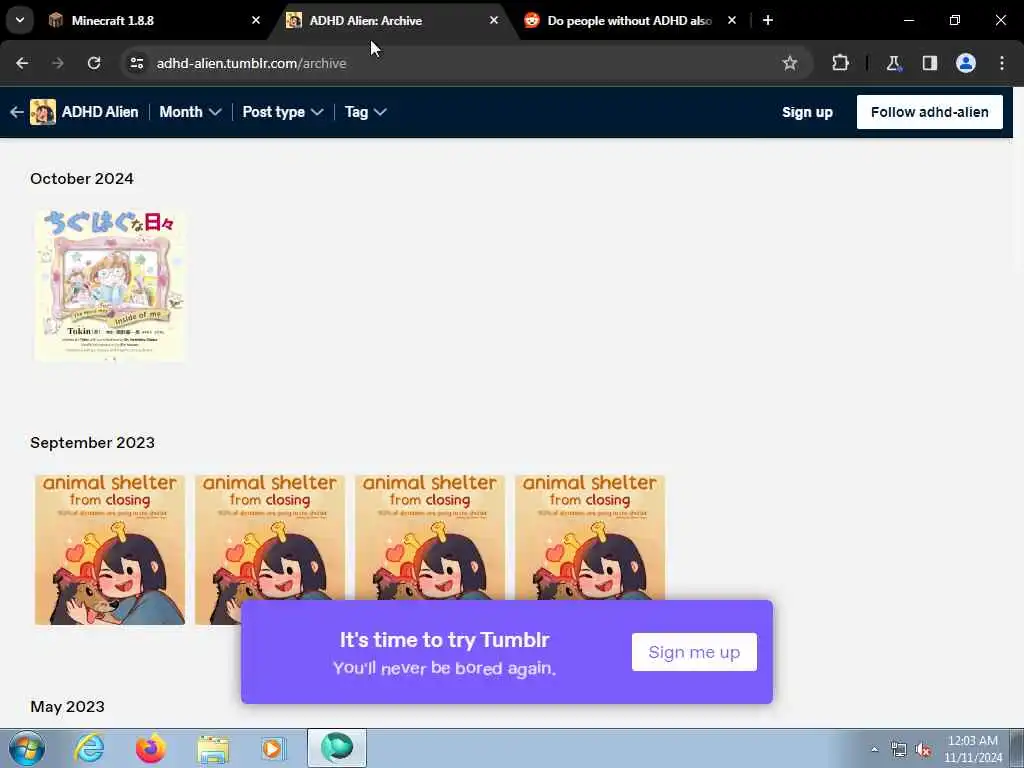The height and width of the screenshot is (768, 1024).
Task: Open the ADHD Alien blog title link
Action: click(100, 112)
